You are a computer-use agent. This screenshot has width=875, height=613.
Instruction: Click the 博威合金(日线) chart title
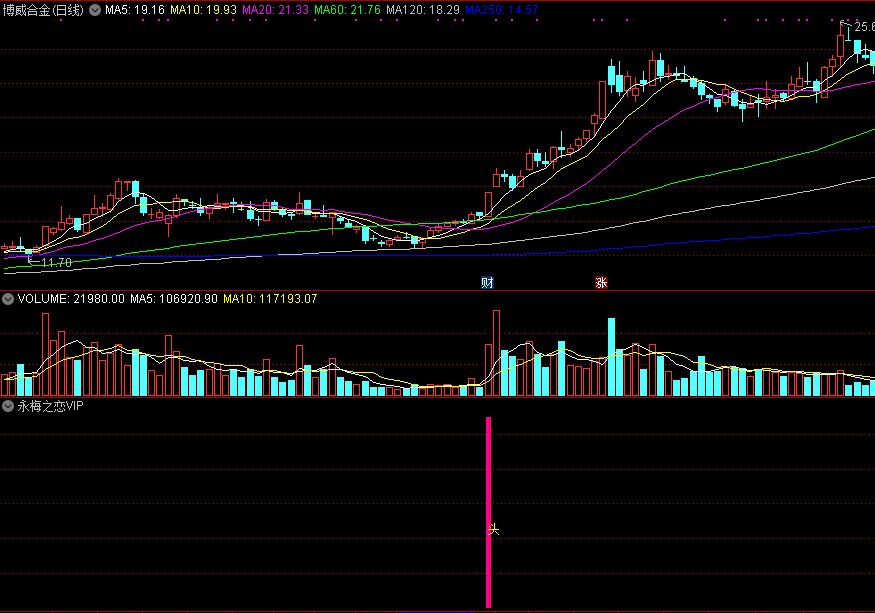[x=44, y=10]
